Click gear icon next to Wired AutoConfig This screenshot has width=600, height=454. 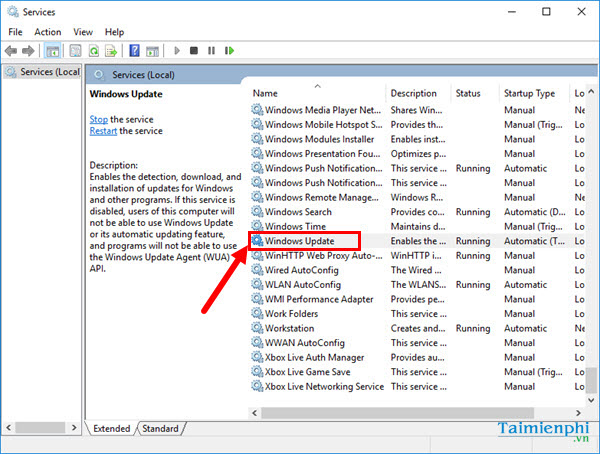coord(257,270)
